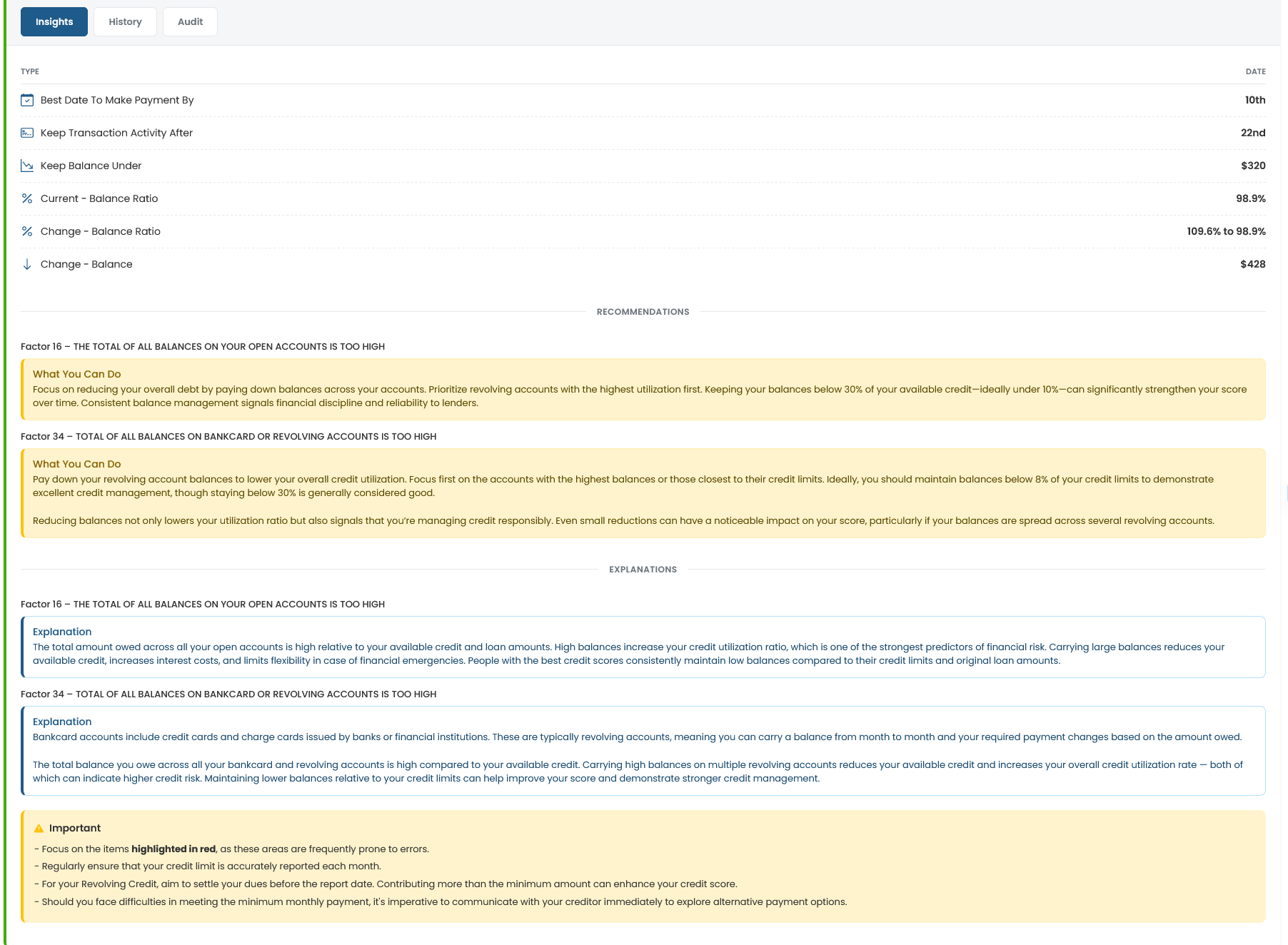Click the down arrow icon beside Change - Balance
The image size is (1288, 945).
pos(27,264)
